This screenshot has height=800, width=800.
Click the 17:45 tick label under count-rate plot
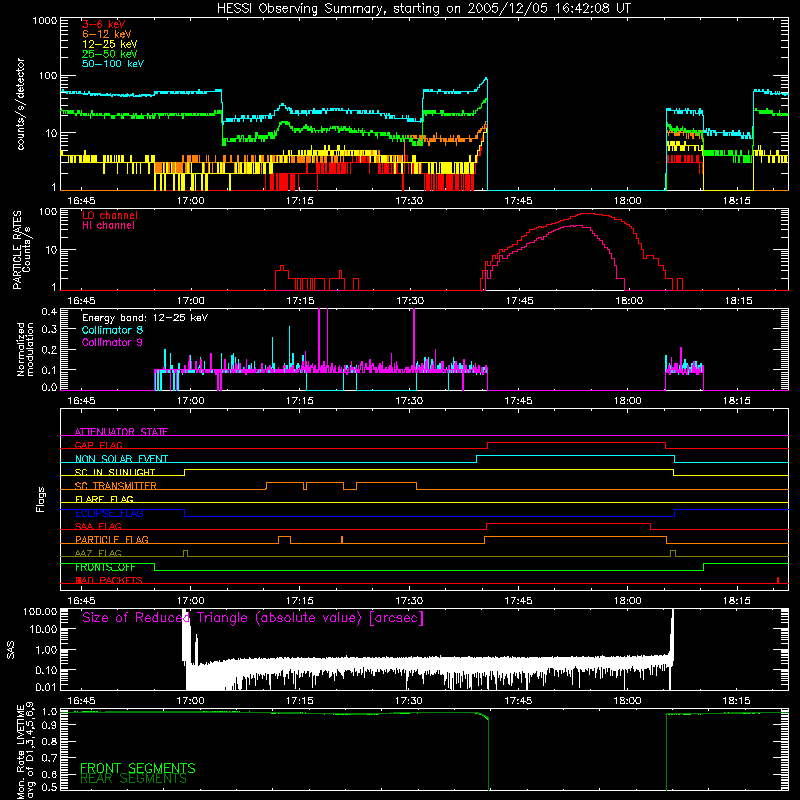coord(518,201)
